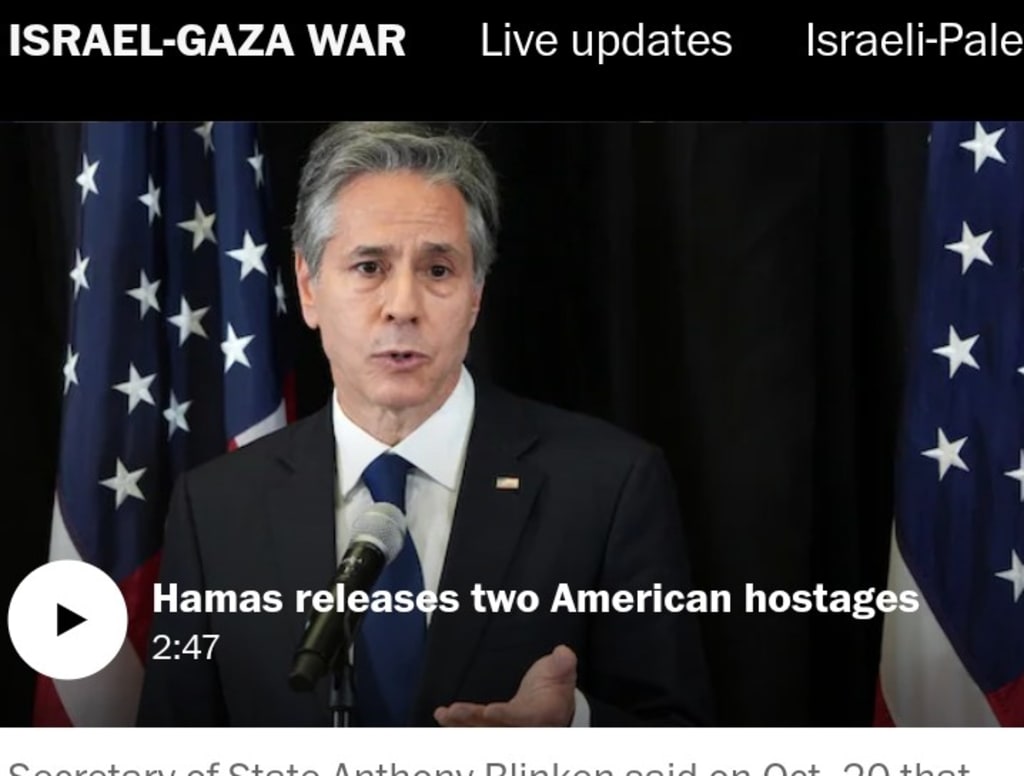Play the Hamas releases hostages video
The width and height of the screenshot is (1024, 776).
click(x=67, y=619)
